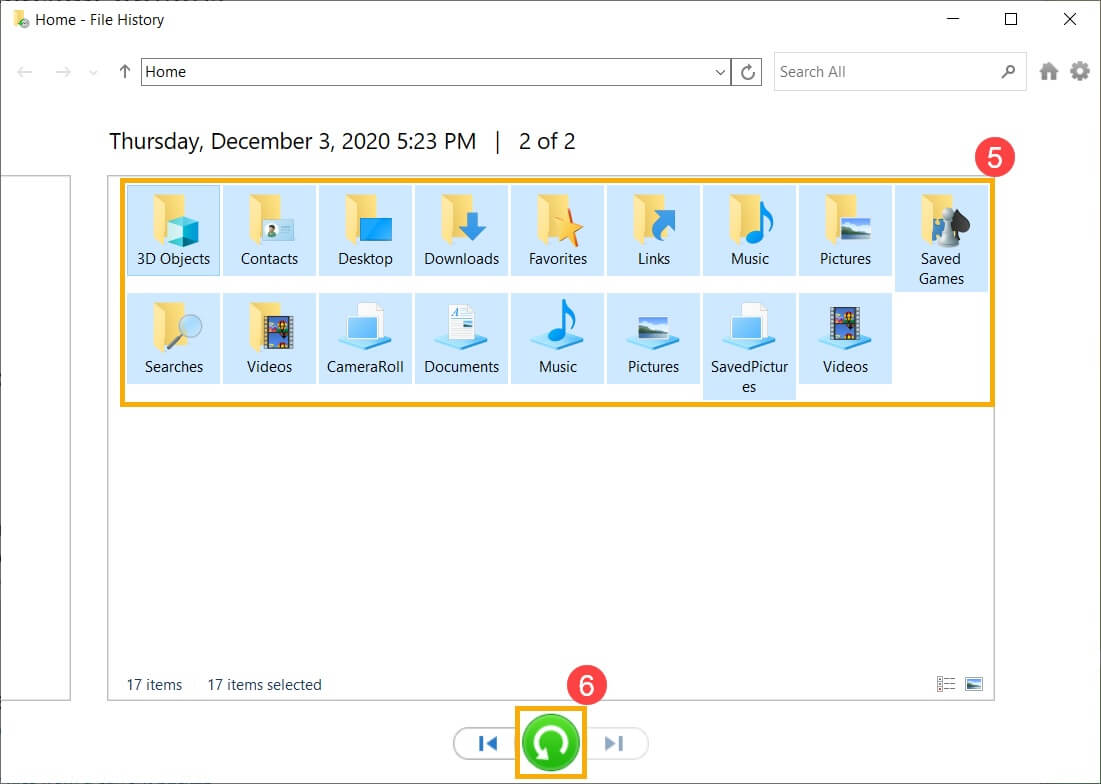Navigate up one level with the up arrow
This screenshot has height=784, width=1101.
click(123, 71)
